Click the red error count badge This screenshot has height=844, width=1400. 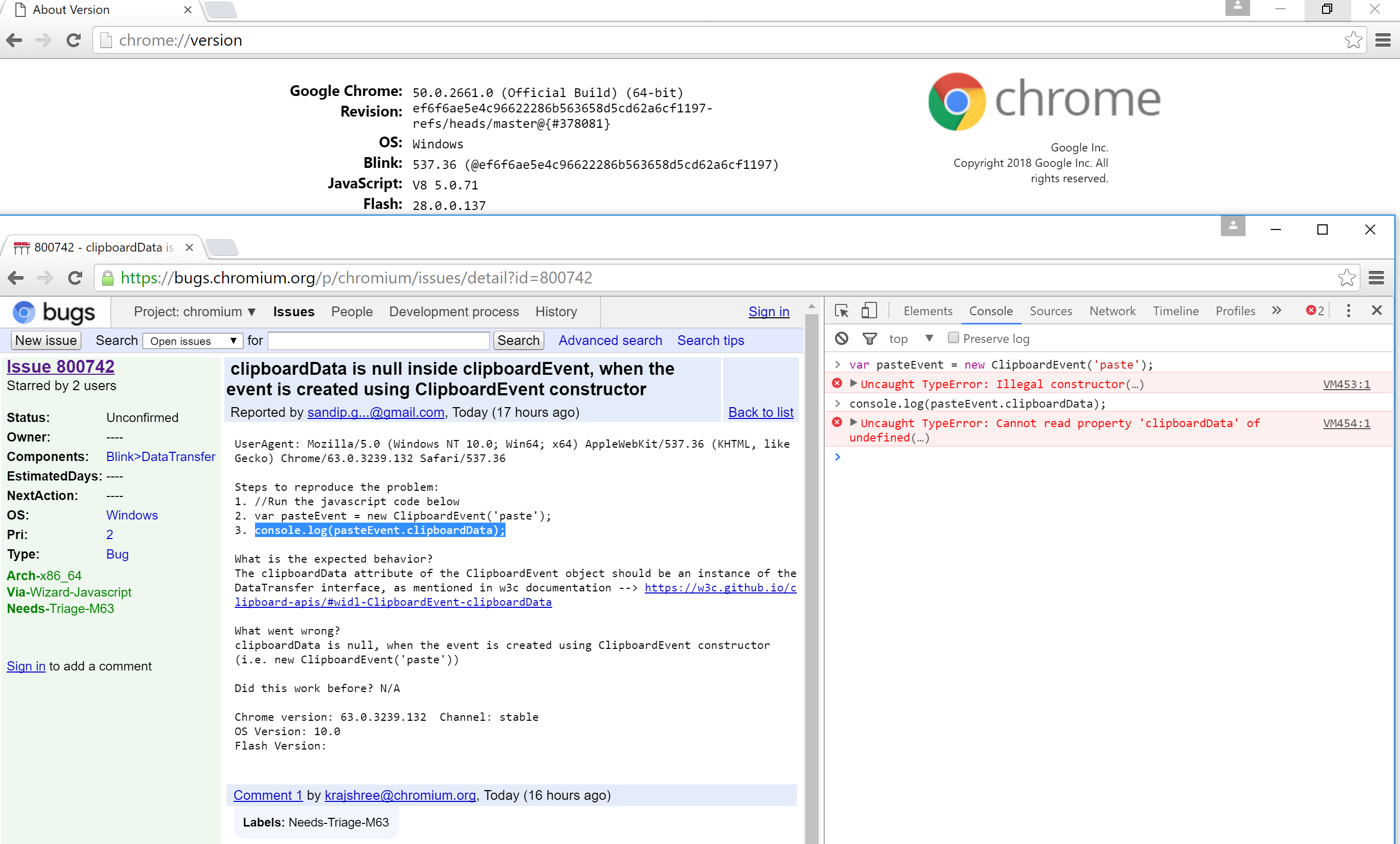1315,311
